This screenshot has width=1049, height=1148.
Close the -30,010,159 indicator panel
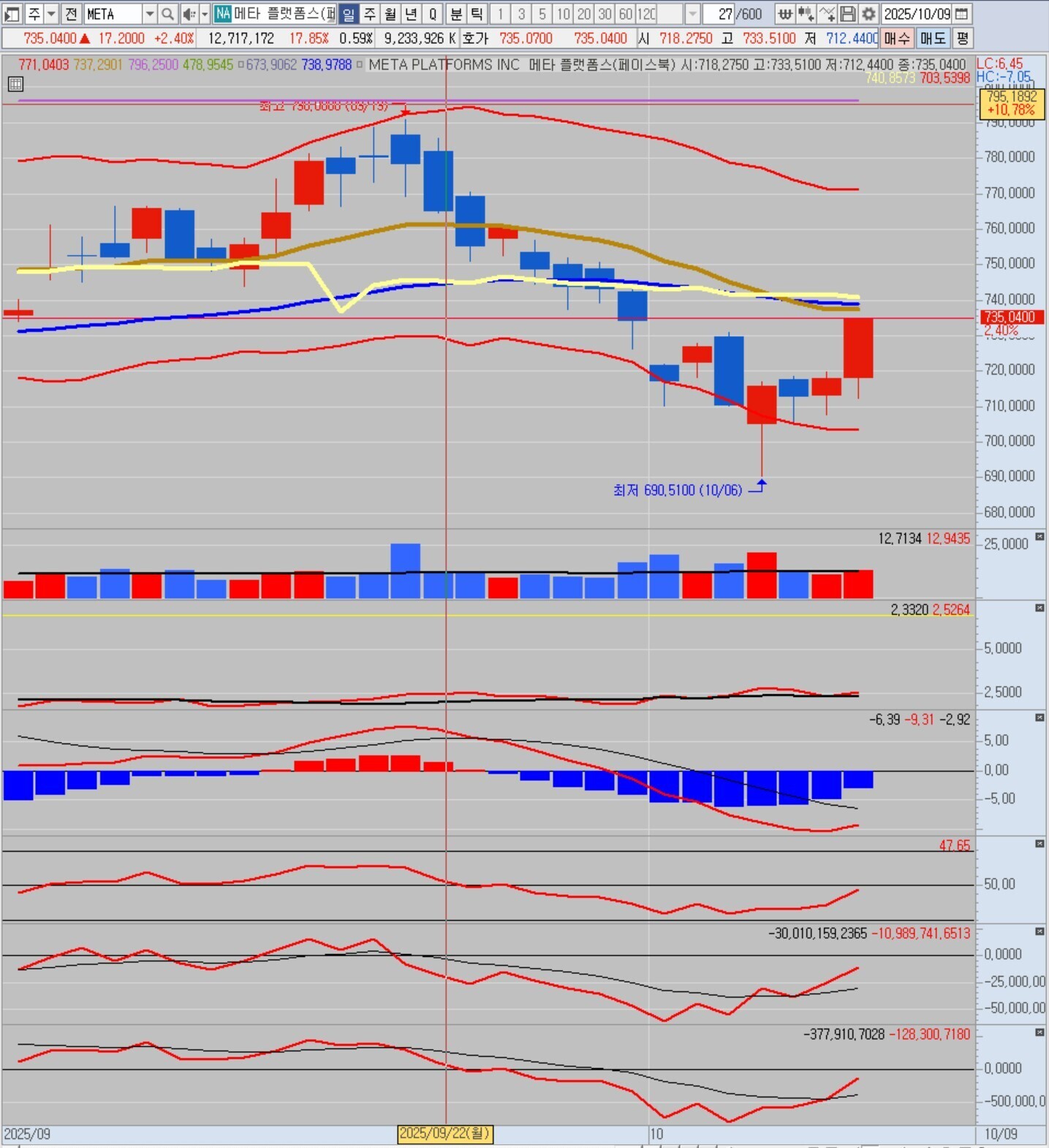[x=1039, y=932]
